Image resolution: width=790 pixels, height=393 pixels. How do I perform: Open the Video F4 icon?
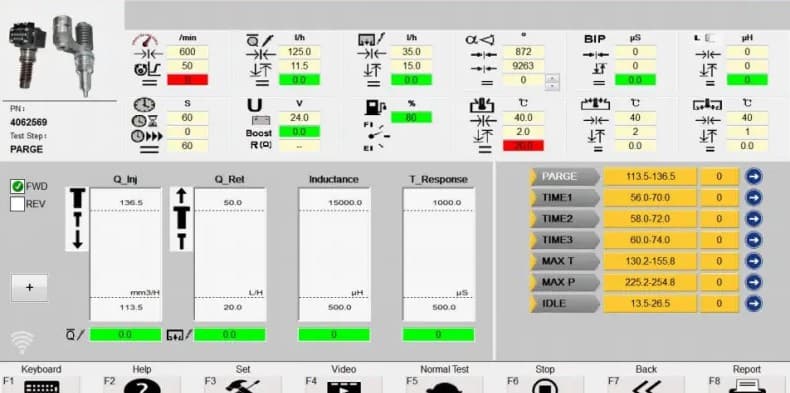point(344,387)
